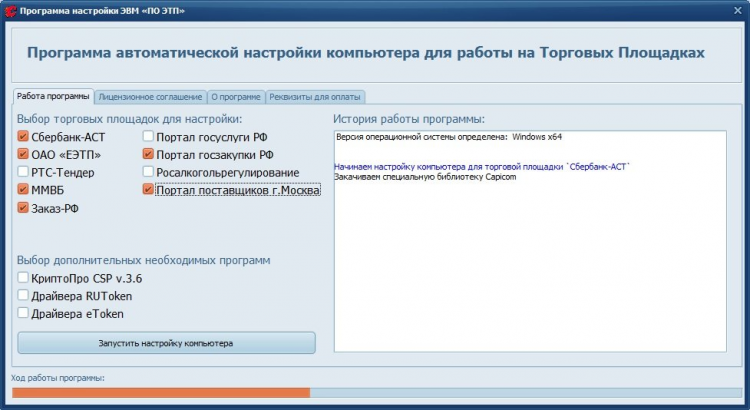Tick the Драйвера eToken checkbox
The width and height of the screenshot is (750, 410).
tap(23, 313)
